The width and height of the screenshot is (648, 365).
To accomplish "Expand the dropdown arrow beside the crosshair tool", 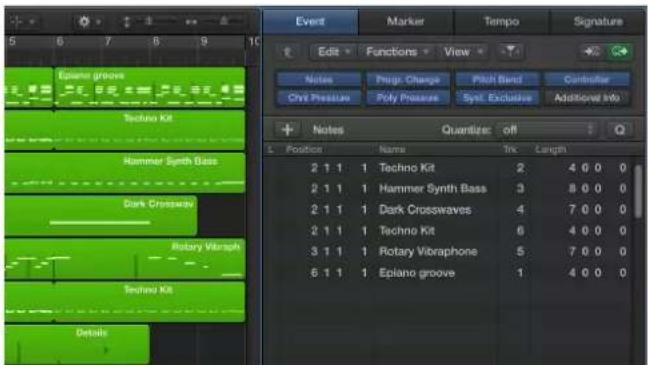I will (x=32, y=21).
